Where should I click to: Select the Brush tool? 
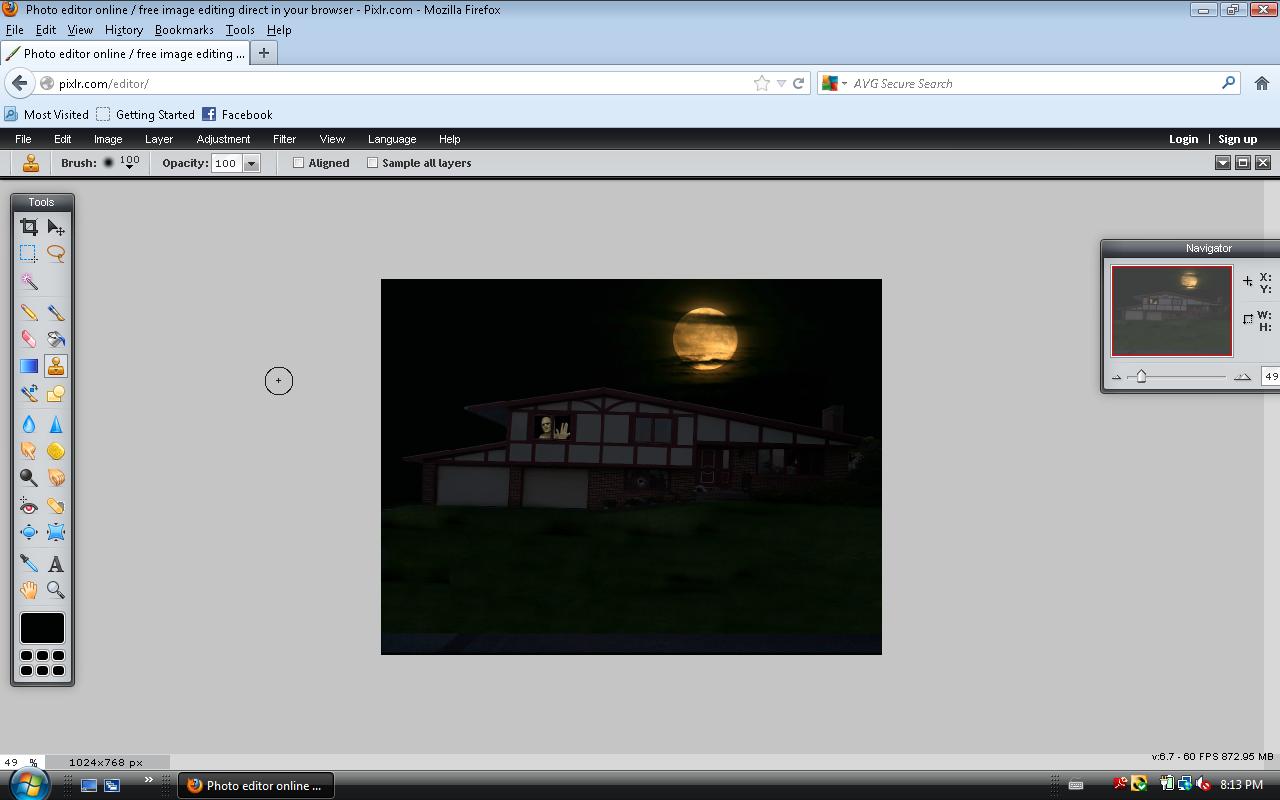coord(56,313)
